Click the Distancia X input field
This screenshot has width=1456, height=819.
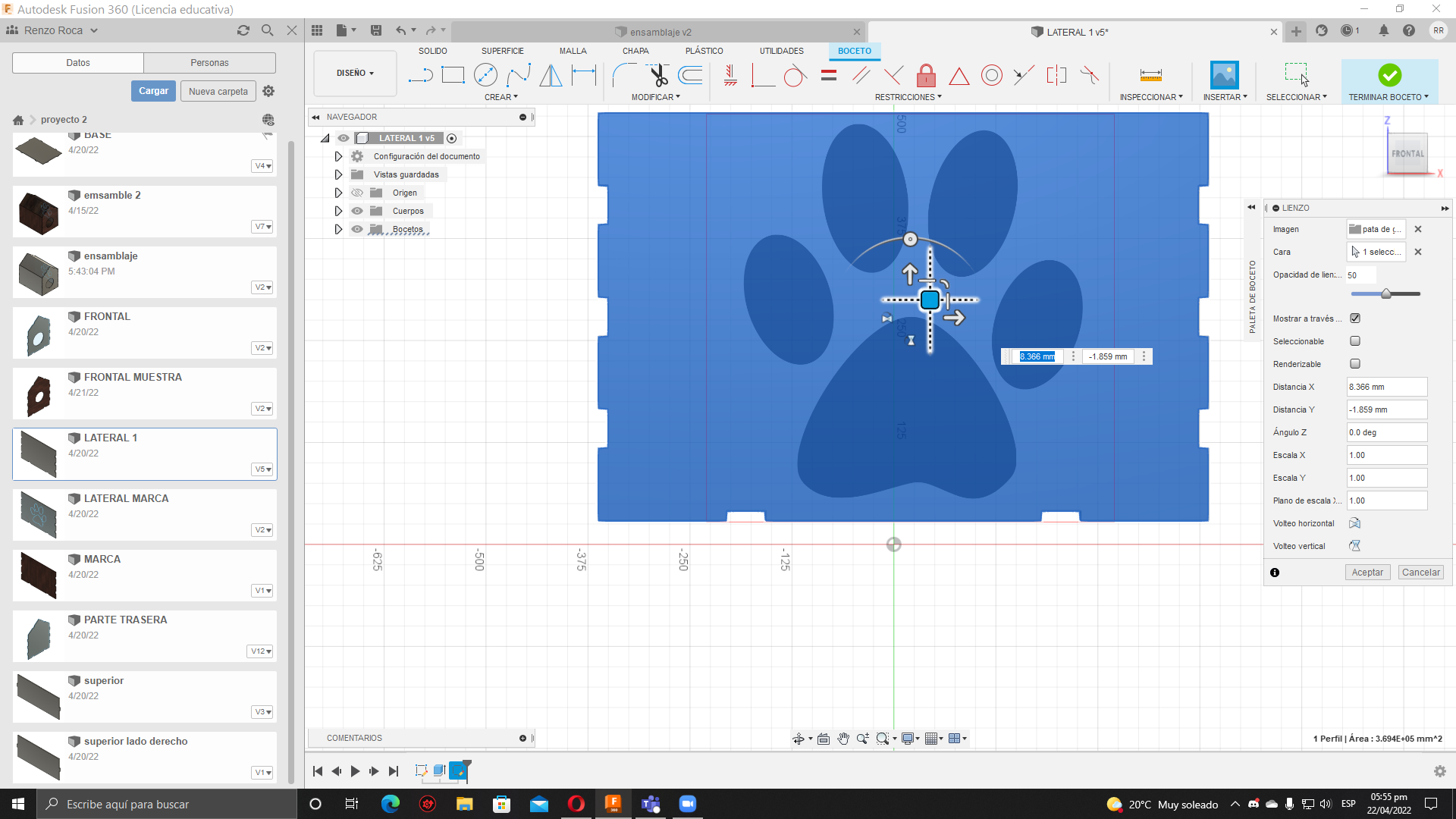click(1387, 387)
